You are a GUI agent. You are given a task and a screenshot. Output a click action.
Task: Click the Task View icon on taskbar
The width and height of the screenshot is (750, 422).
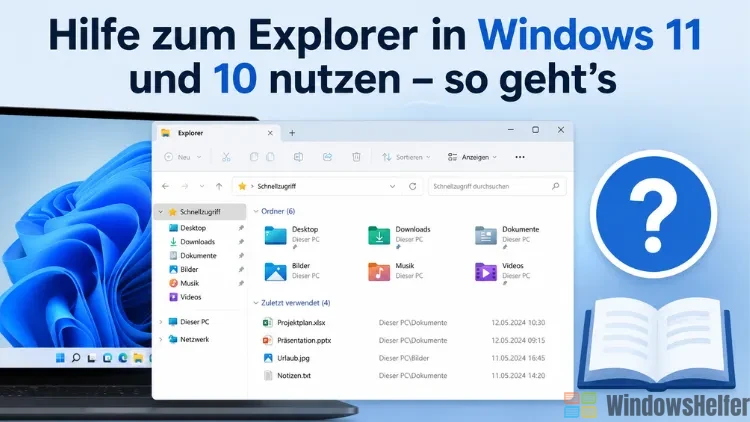coord(91,357)
